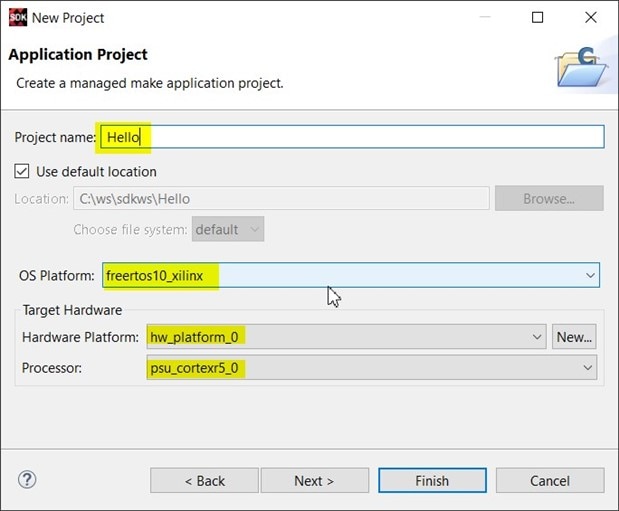The height and width of the screenshot is (511, 619).
Task: Click the Browse... location button
Action: point(549,198)
